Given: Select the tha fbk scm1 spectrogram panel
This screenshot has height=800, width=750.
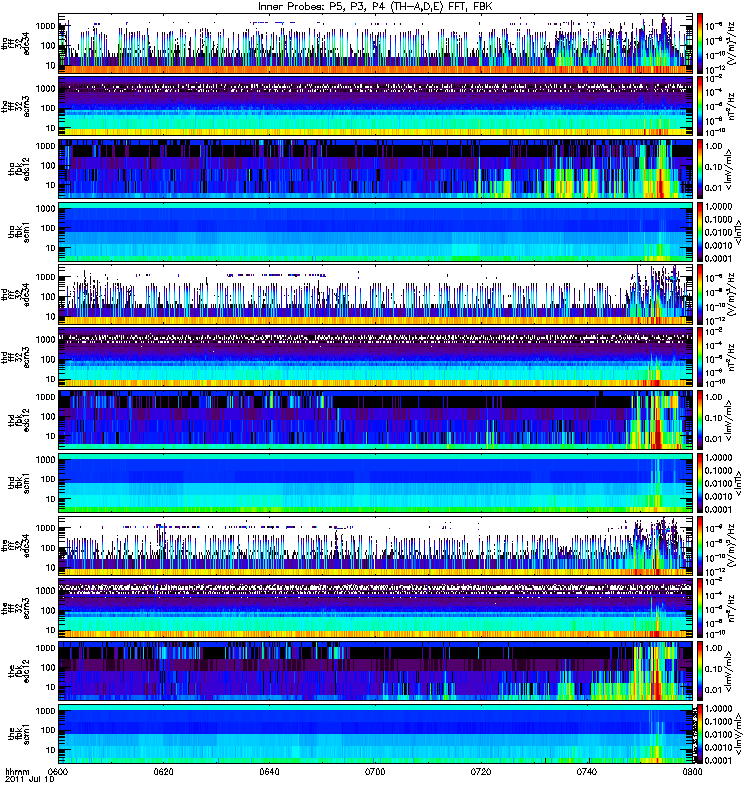Looking at the screenshot, I should pos(376,232).
